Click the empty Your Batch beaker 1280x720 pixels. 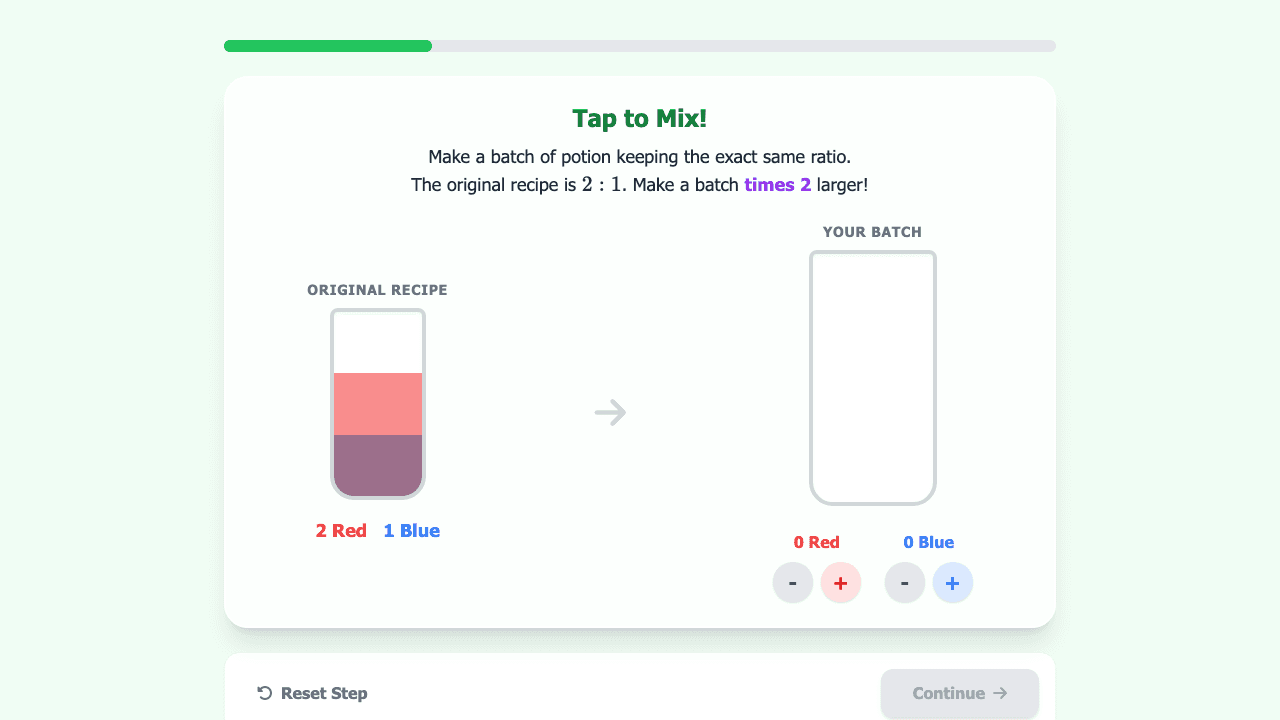tap(873, 378)
